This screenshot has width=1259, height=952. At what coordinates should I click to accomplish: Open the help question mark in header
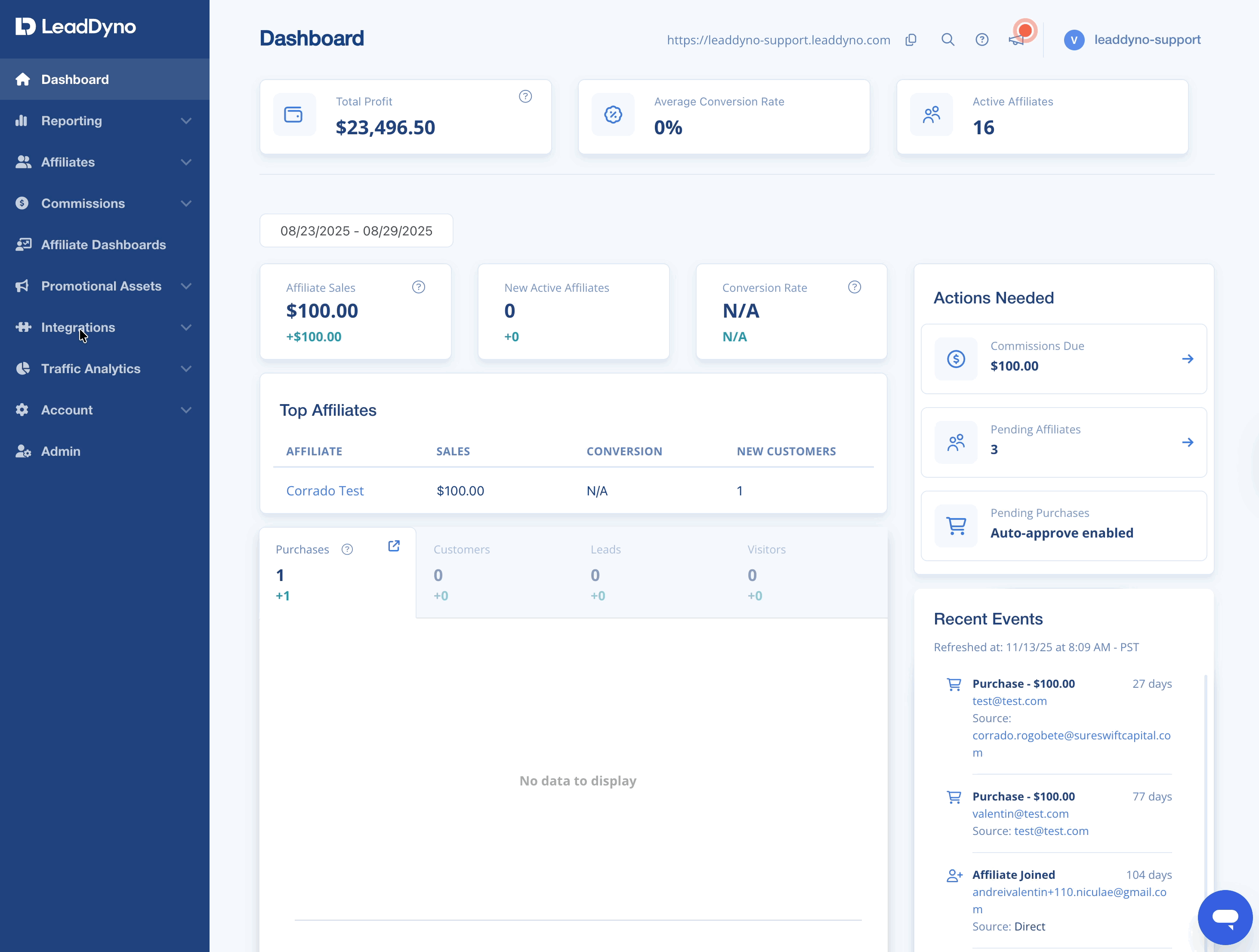click(x=982, y=40)
